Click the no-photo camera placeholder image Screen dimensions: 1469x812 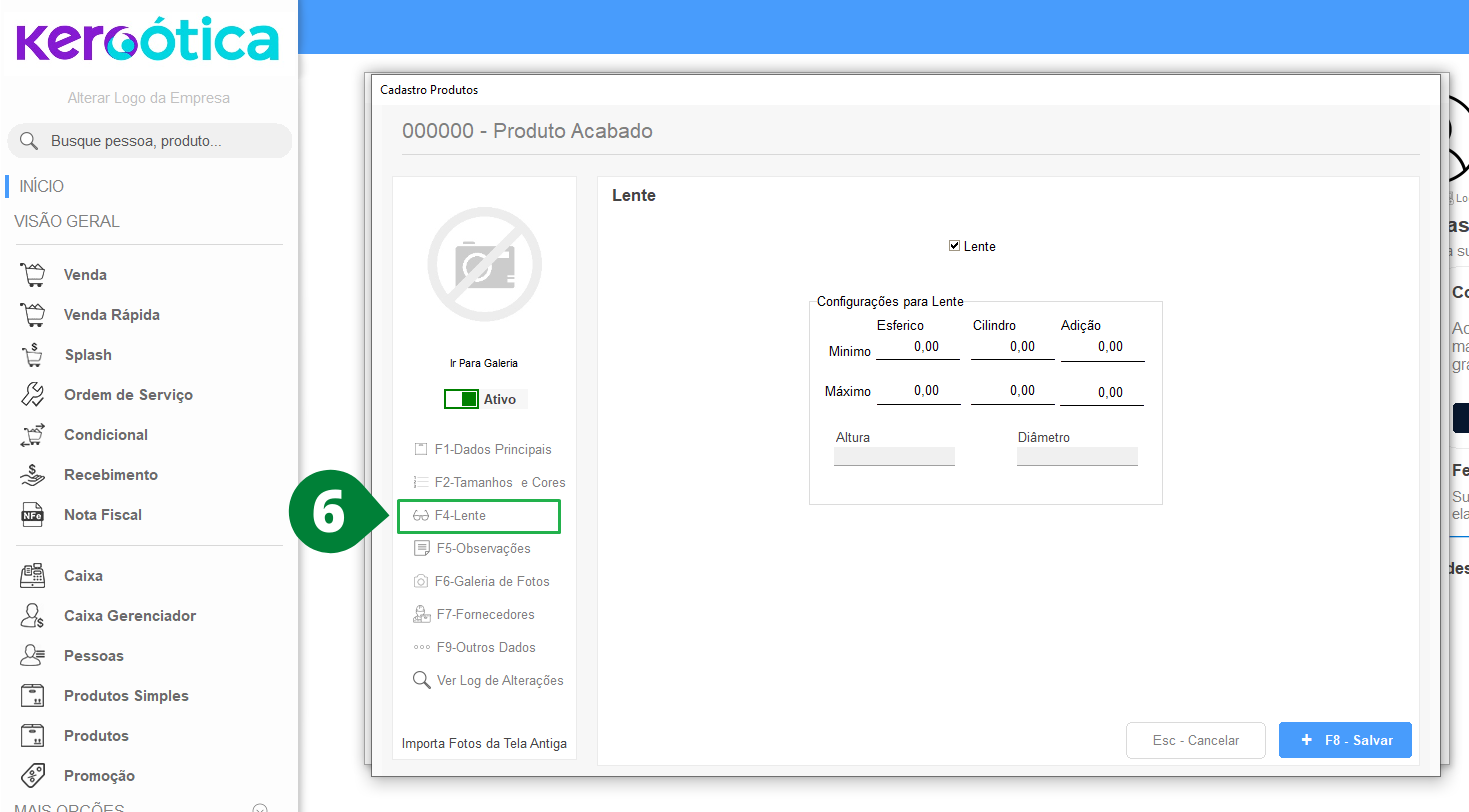tap(485, 264)
